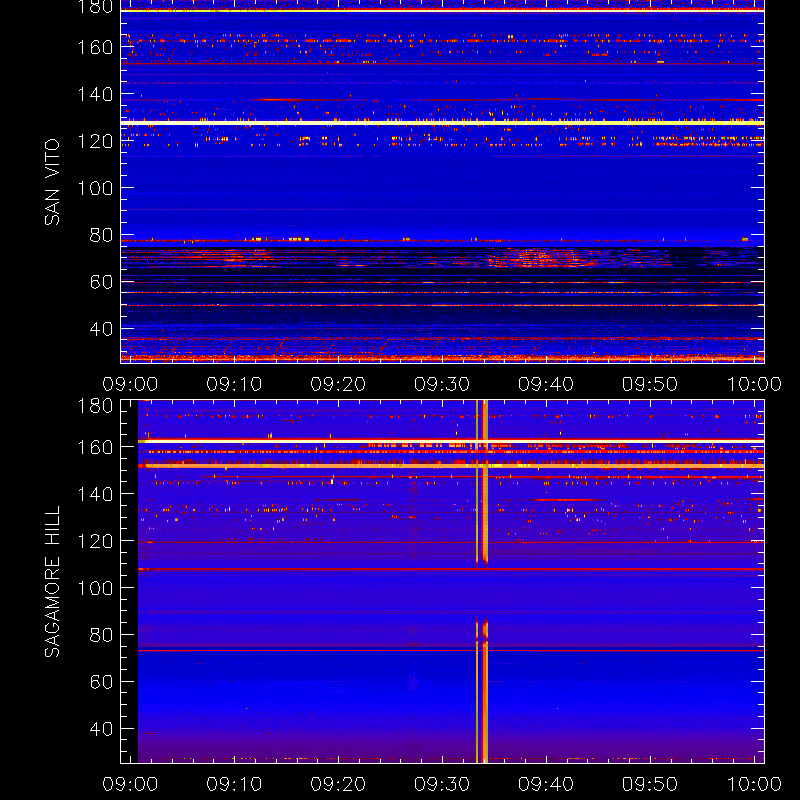Select frequency label 60 on San Vito axis
The width and height of the screenshot is (800, 800).
101,282
